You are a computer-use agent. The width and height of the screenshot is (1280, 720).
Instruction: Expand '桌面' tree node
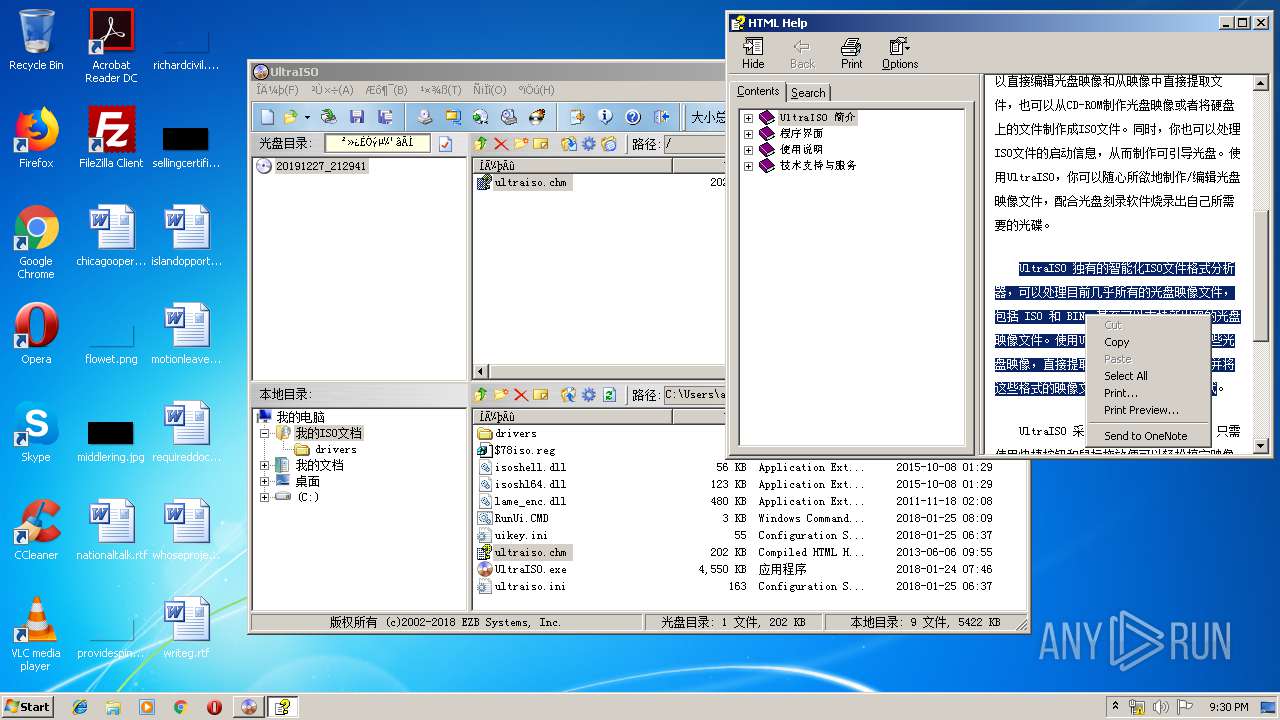(265, 482)
